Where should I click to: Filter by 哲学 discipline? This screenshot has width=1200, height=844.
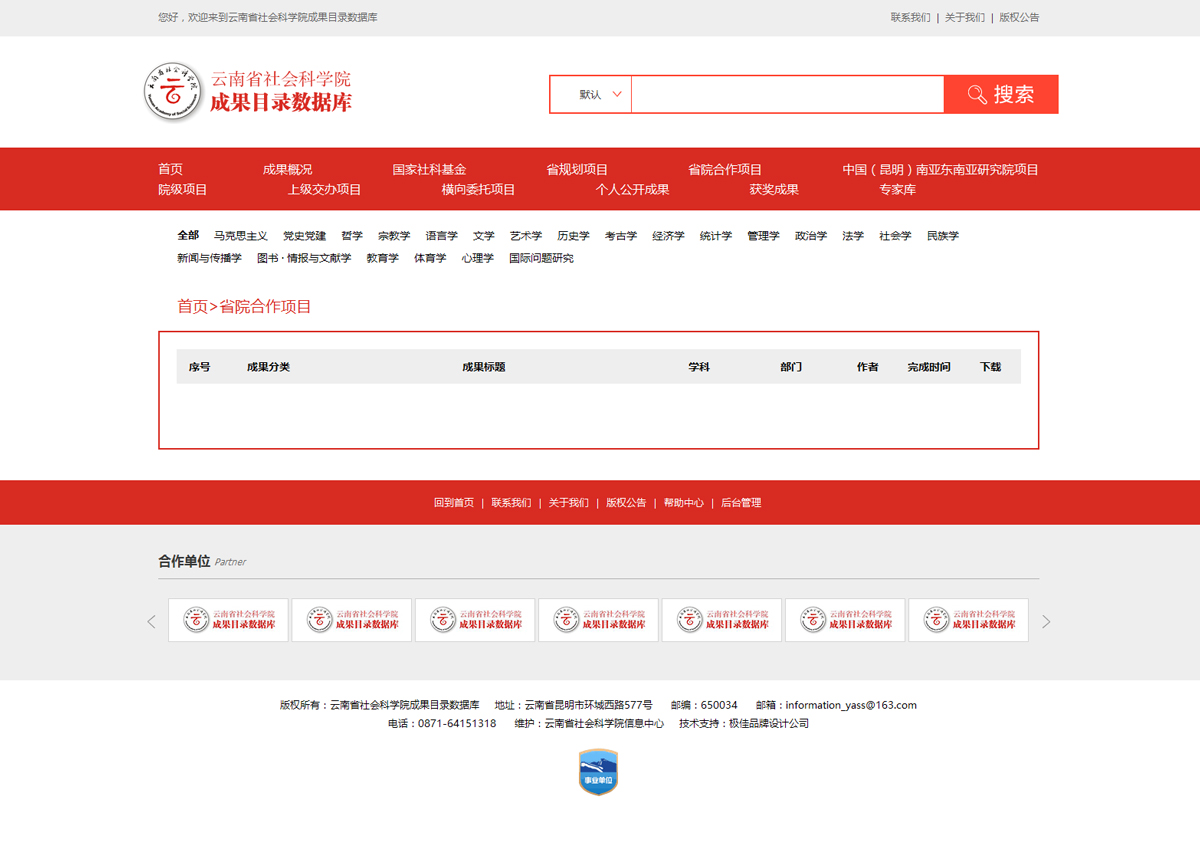click(x=352, y=236)
